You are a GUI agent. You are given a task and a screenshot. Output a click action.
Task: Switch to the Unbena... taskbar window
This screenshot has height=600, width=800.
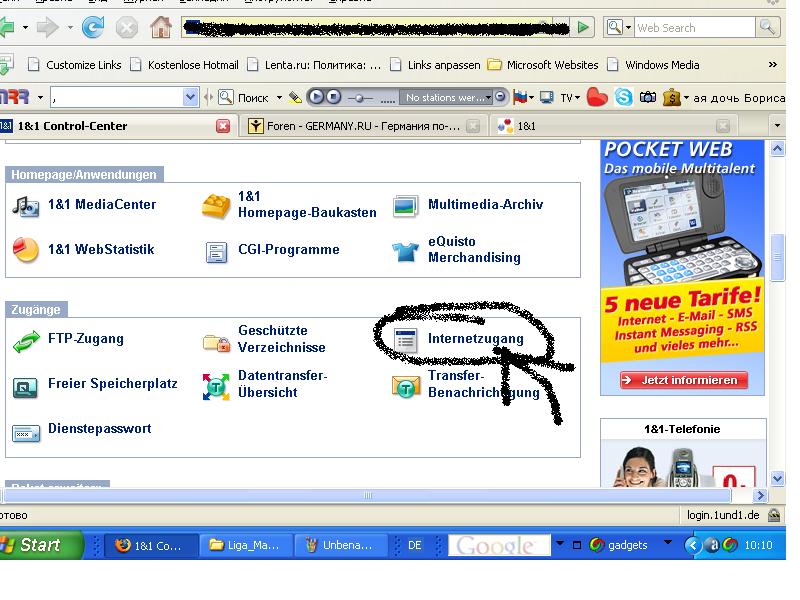tap(341, 545)
